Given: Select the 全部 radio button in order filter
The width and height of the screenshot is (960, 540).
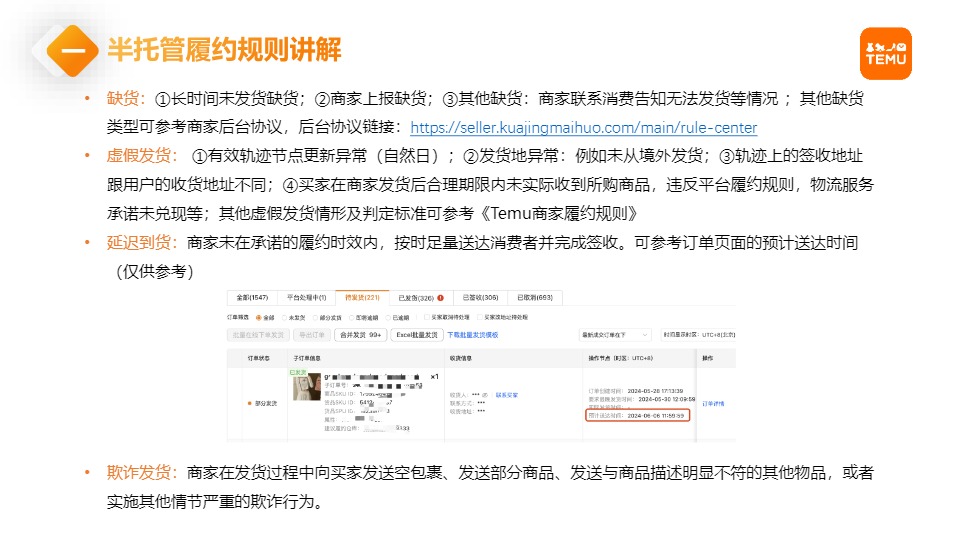Looking at the screenshot, I should click(x=260, y=317).
